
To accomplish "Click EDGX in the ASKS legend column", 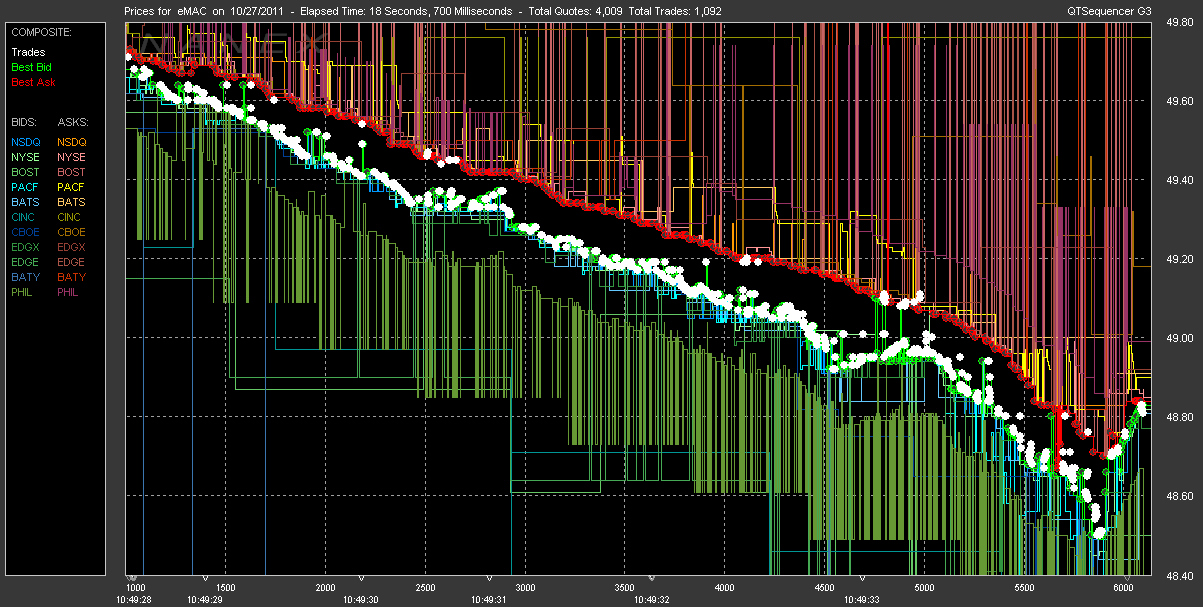I will pos(73,247).
